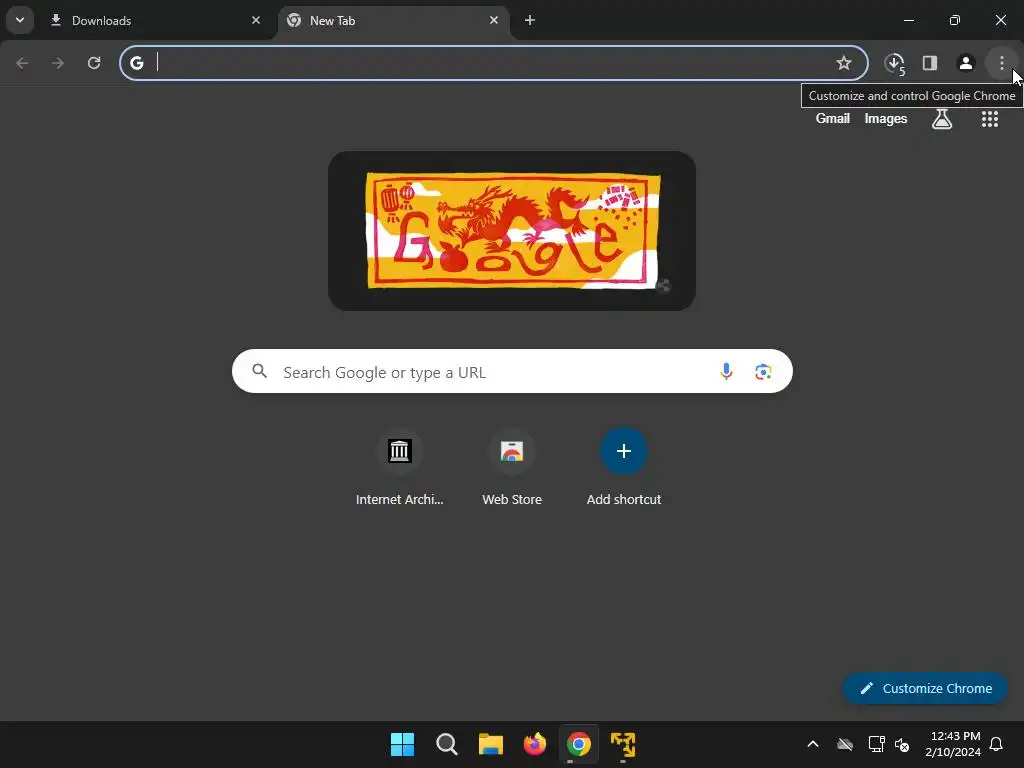Open the Customize and control Chrome menu
The image size is (1024, 768).
coord(1002,63)
